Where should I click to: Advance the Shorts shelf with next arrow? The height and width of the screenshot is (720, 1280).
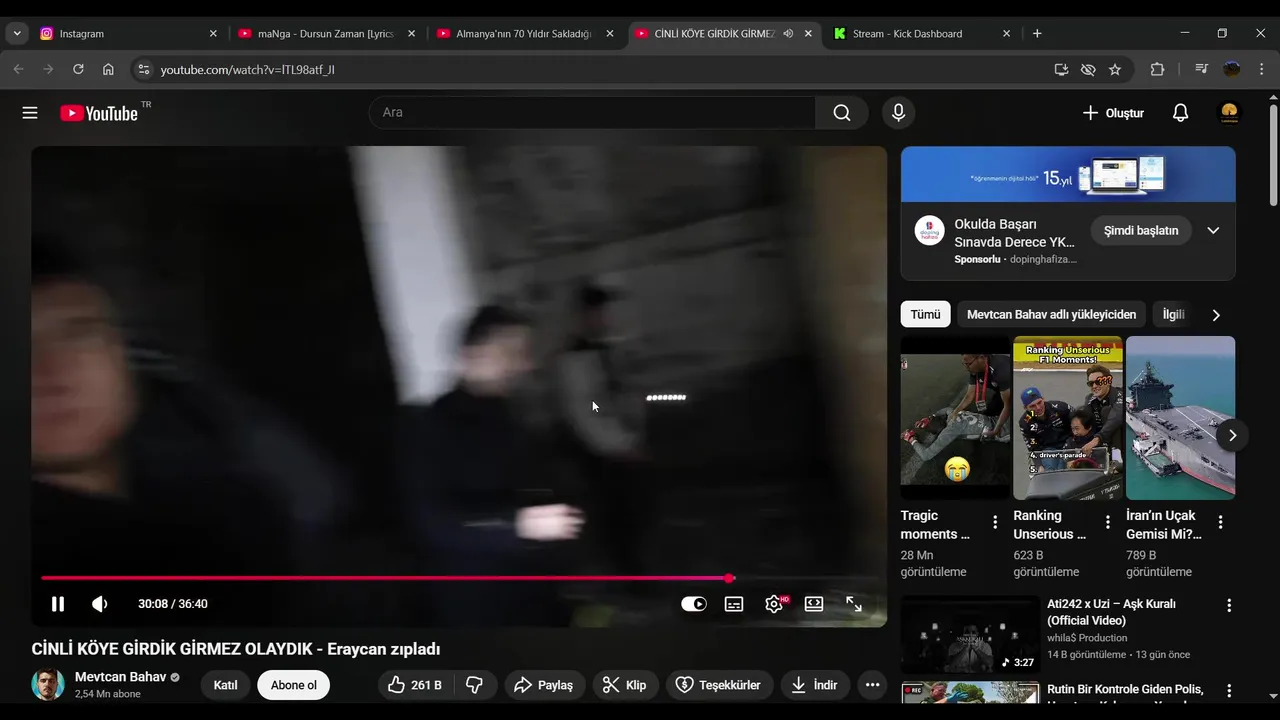[x=1232, y=435]
